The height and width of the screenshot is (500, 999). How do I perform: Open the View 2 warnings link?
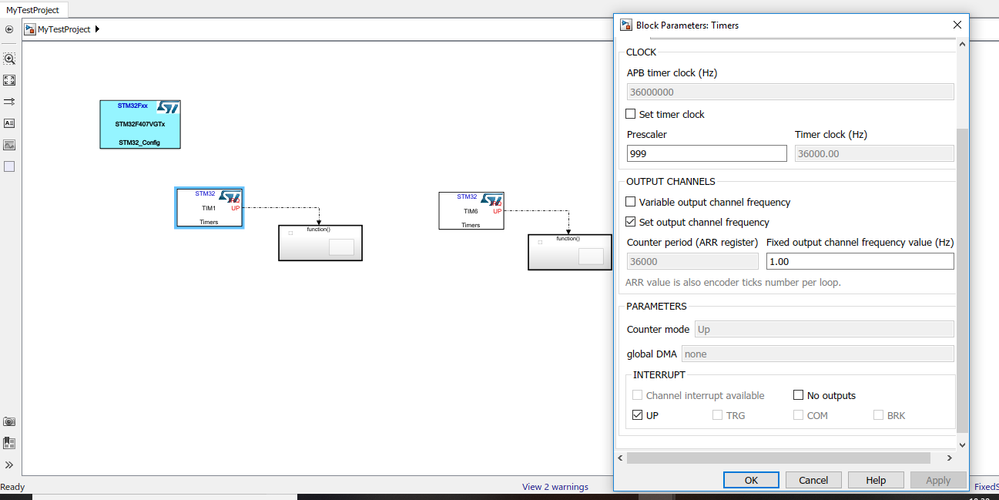(555, 487)
